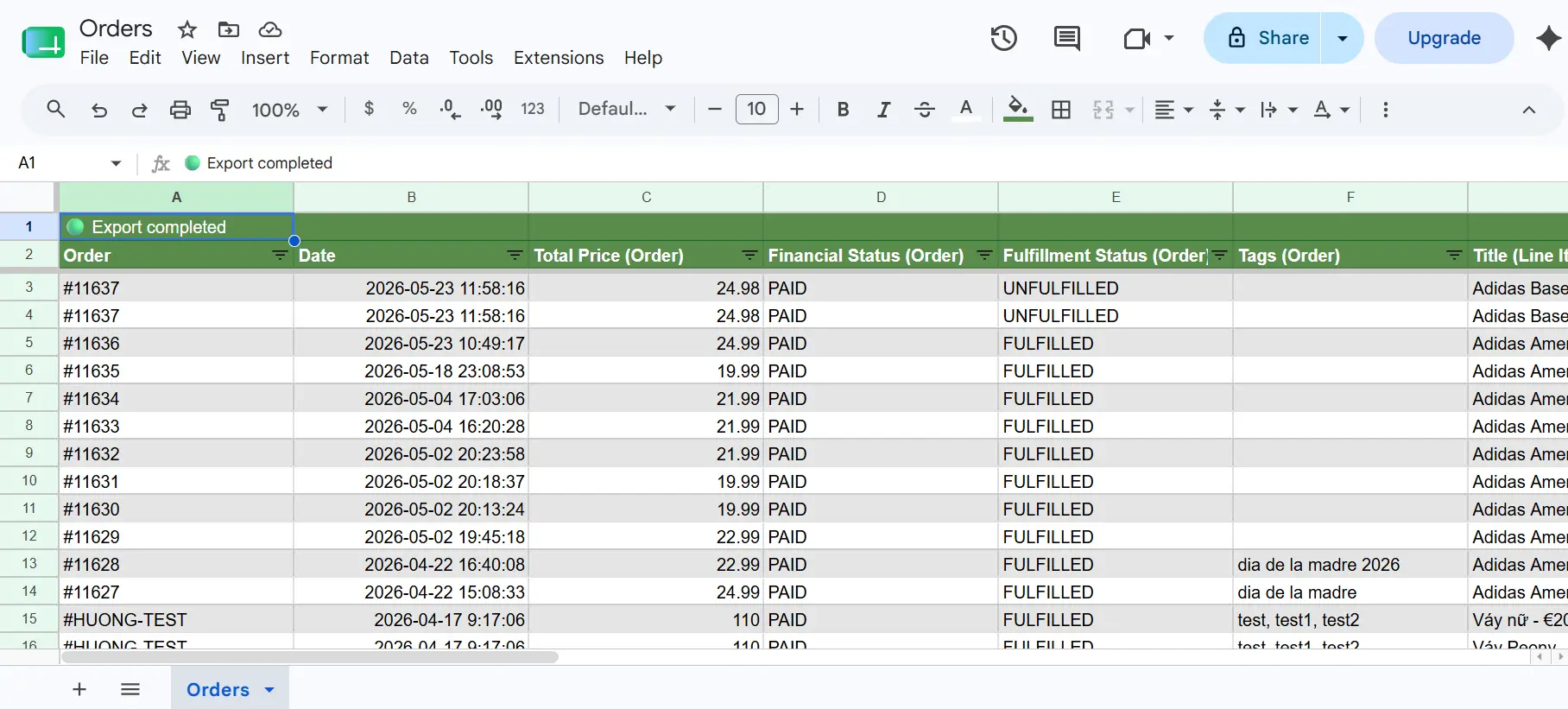Add a new sheet
1568x709 pixels.
click(x=79, y=689)
